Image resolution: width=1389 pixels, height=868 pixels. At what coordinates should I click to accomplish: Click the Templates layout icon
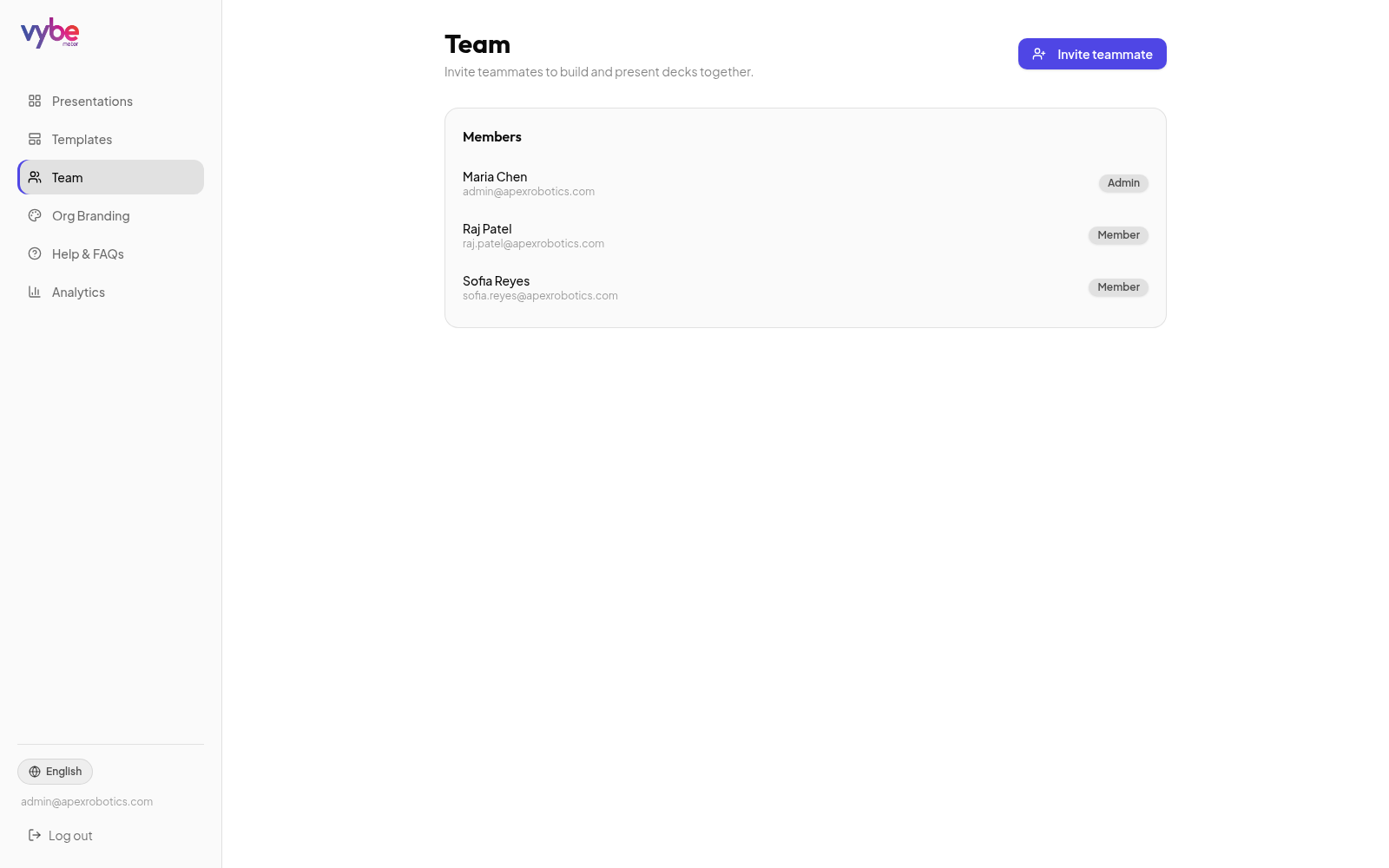pos(35,139)
